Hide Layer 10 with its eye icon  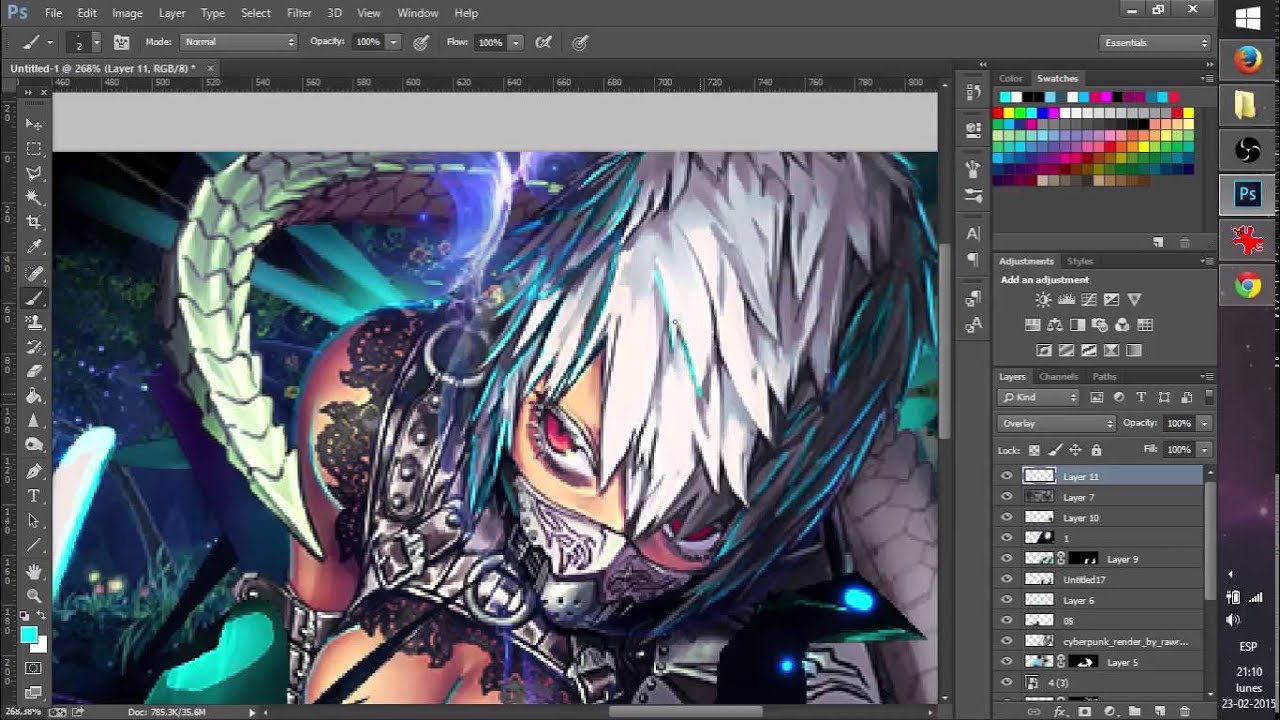click(x=1007, y=518)
